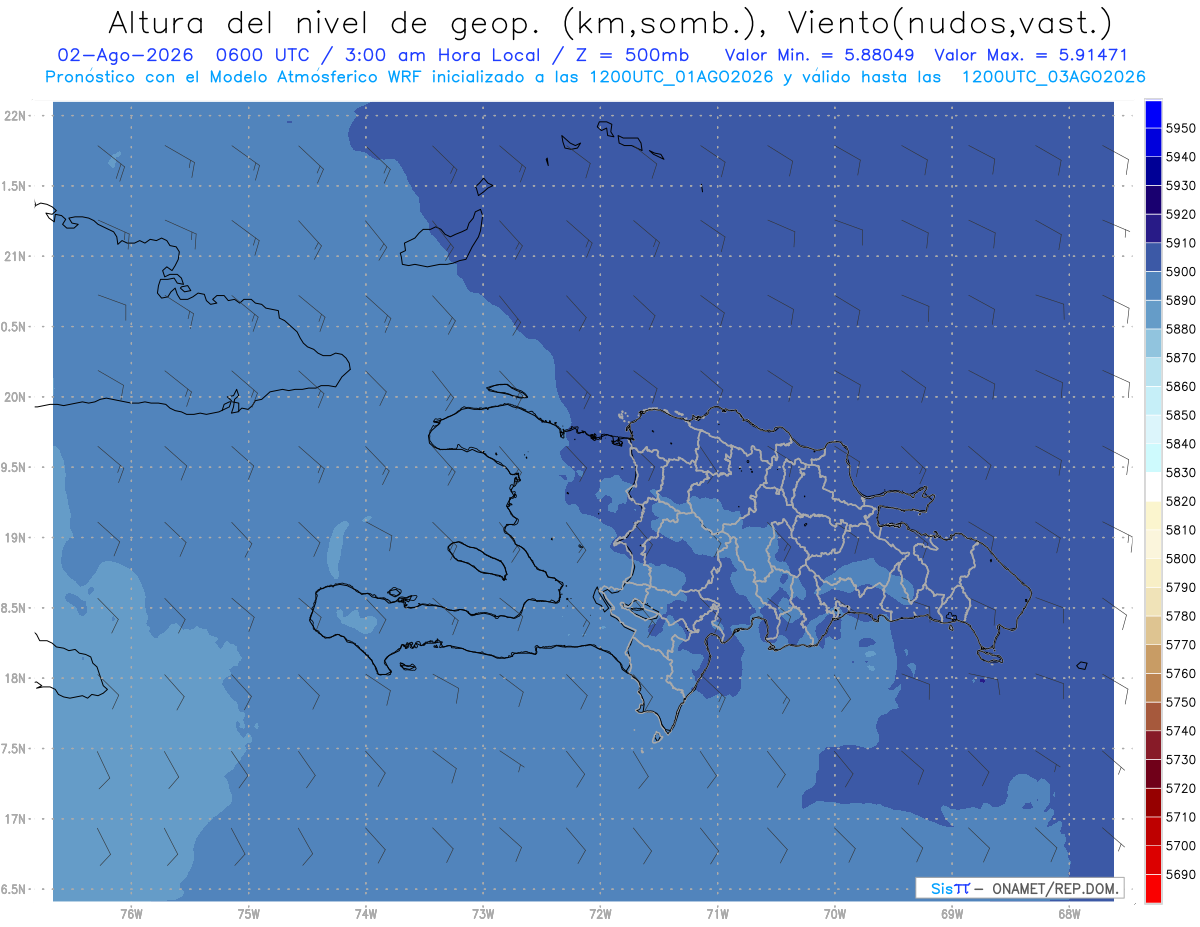Viewport: 1200px width, 927px height.
Task: Click the colorbar value "5860"
Action: click(1180, 386)
